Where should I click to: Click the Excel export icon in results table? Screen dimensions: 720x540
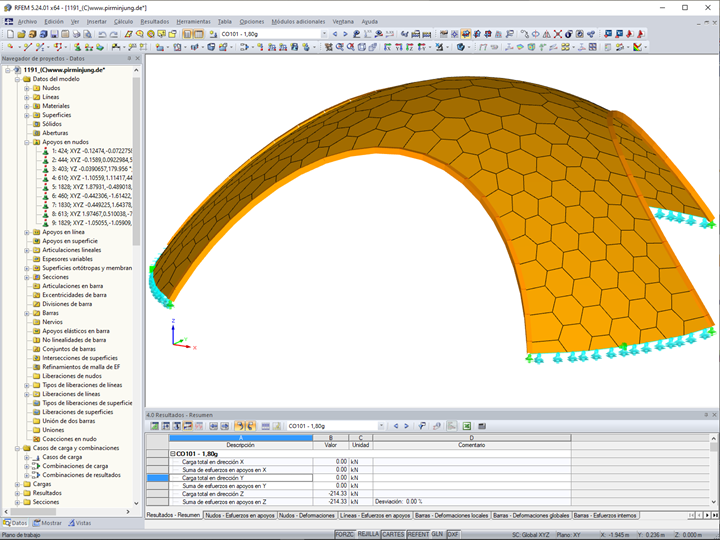467,426
